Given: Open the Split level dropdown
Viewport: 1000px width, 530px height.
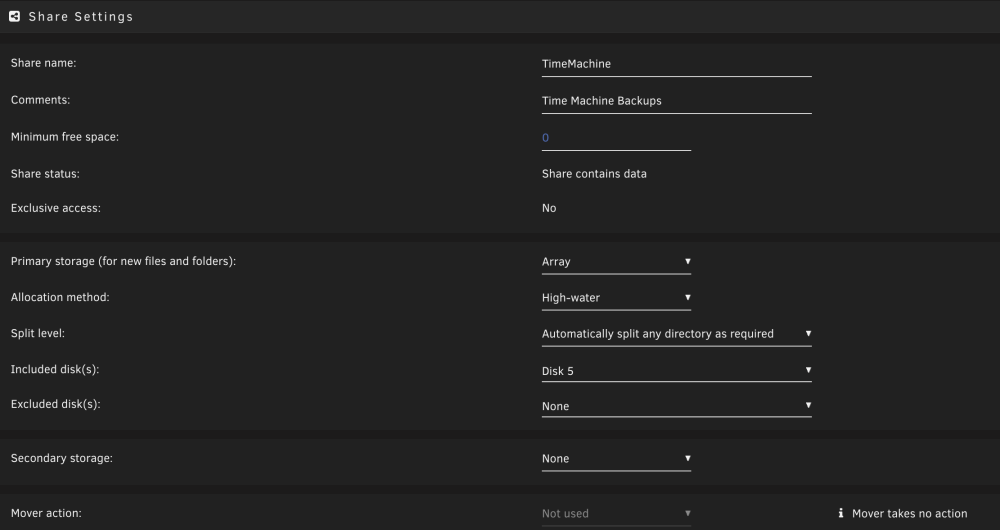Looking at the screenshot, I should tap(676, 334).
